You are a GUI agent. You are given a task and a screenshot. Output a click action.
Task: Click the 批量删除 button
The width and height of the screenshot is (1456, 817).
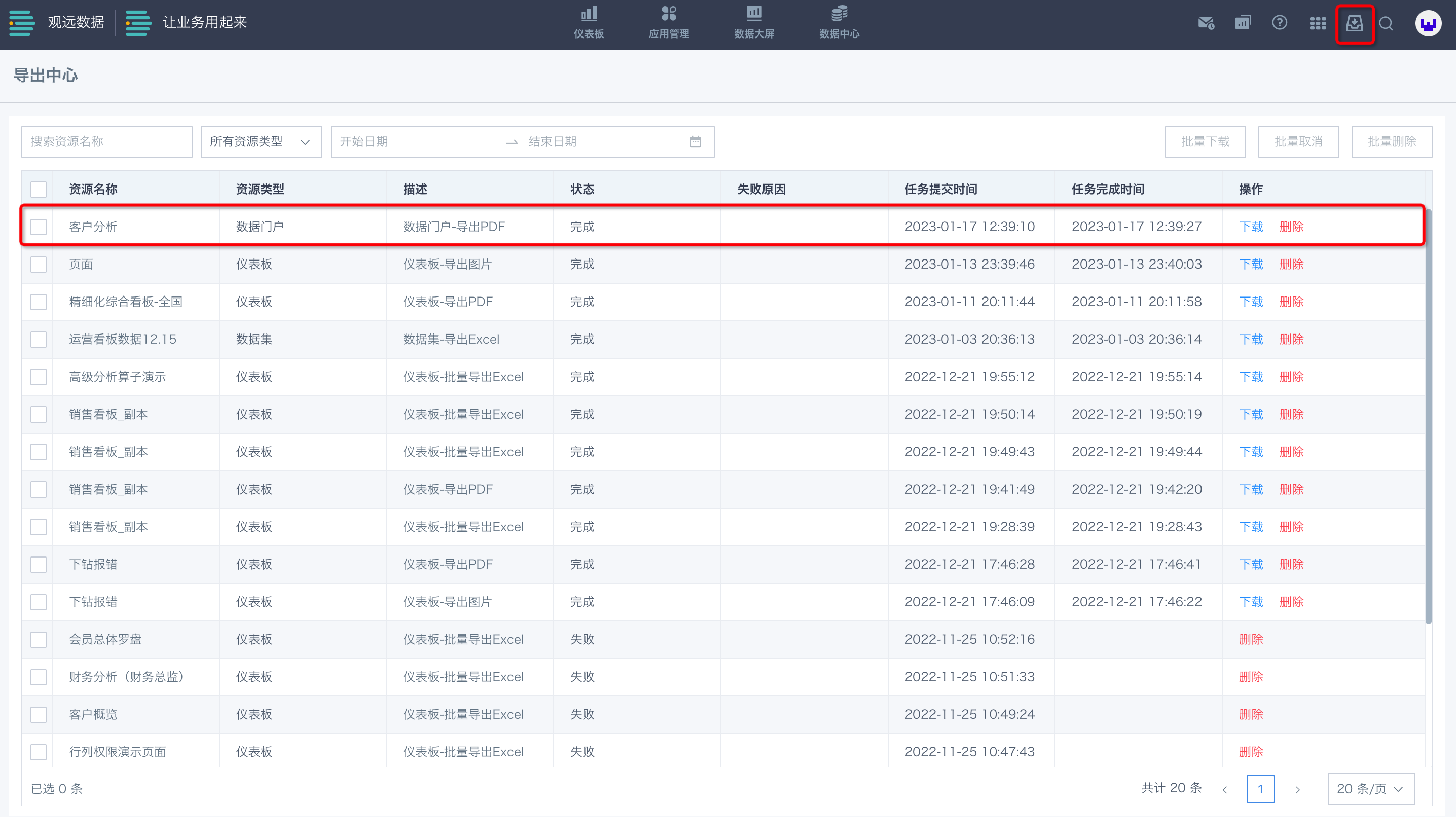(x=1392, y=142)
